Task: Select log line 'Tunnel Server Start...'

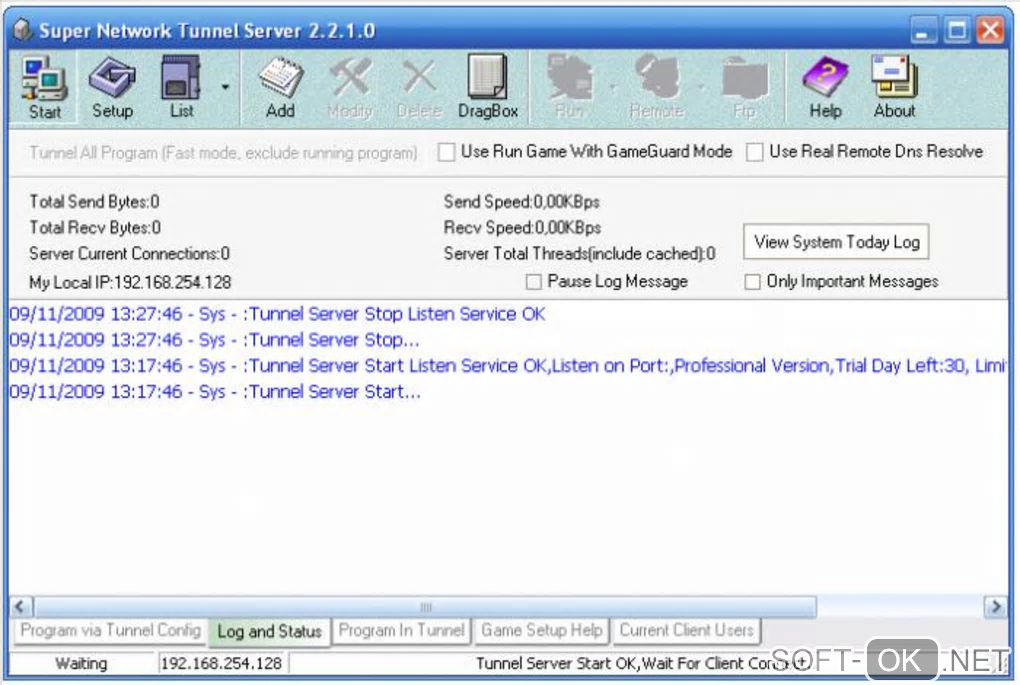Action: (x=215, y=392)
